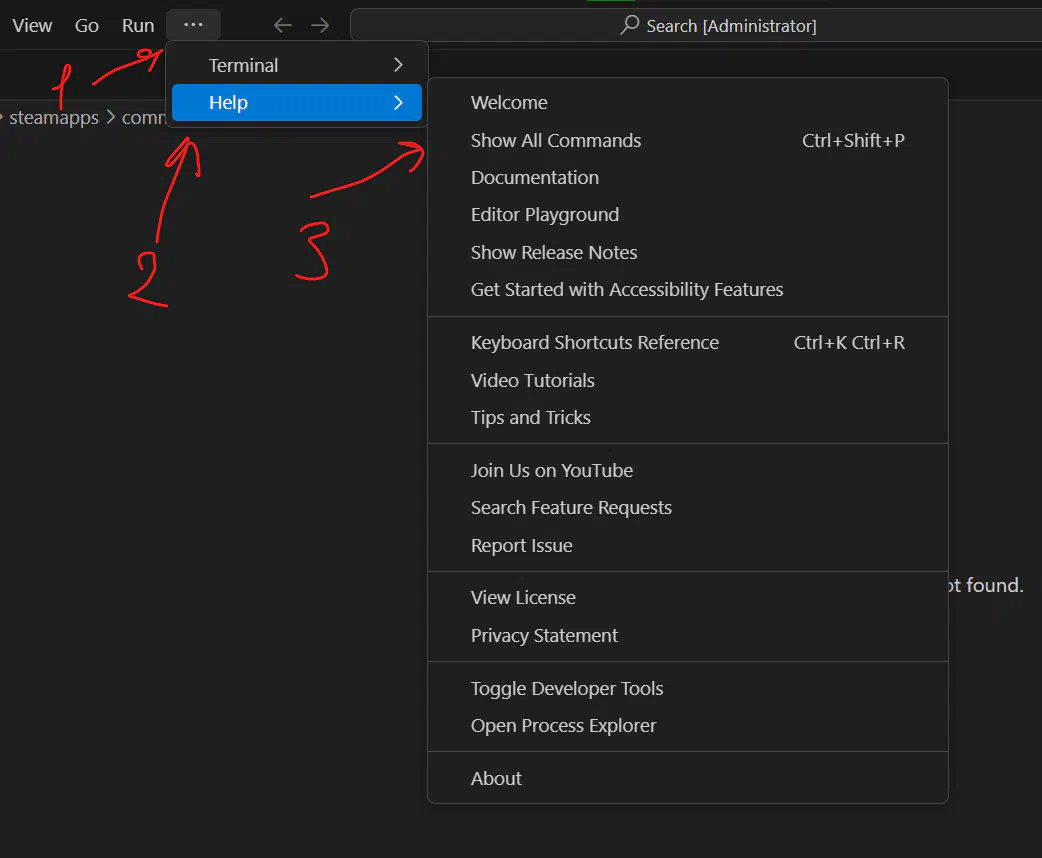Expand the Help submenu

coord(296,103)
